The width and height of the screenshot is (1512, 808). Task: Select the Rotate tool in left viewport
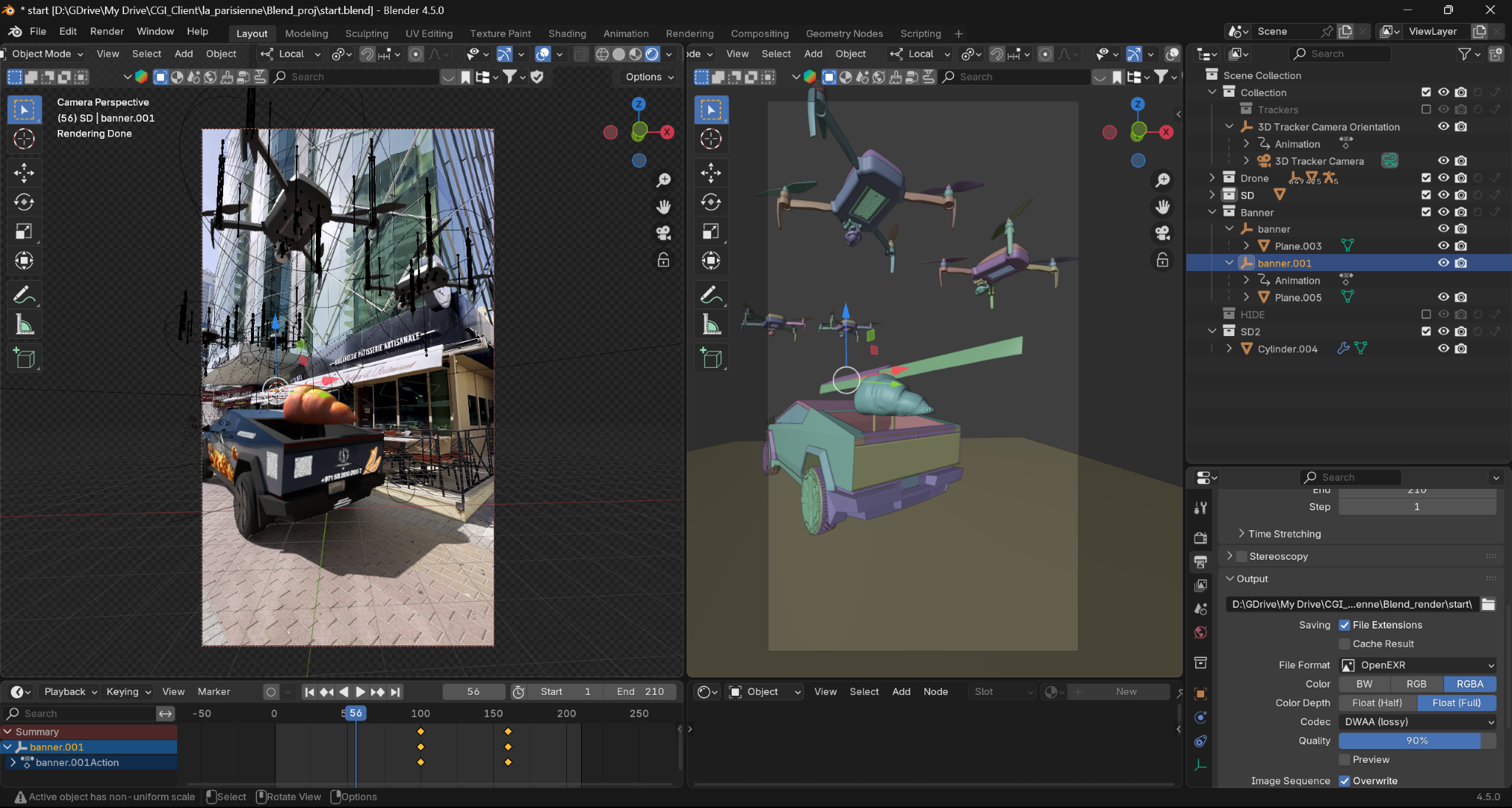(x=24, y=202)
